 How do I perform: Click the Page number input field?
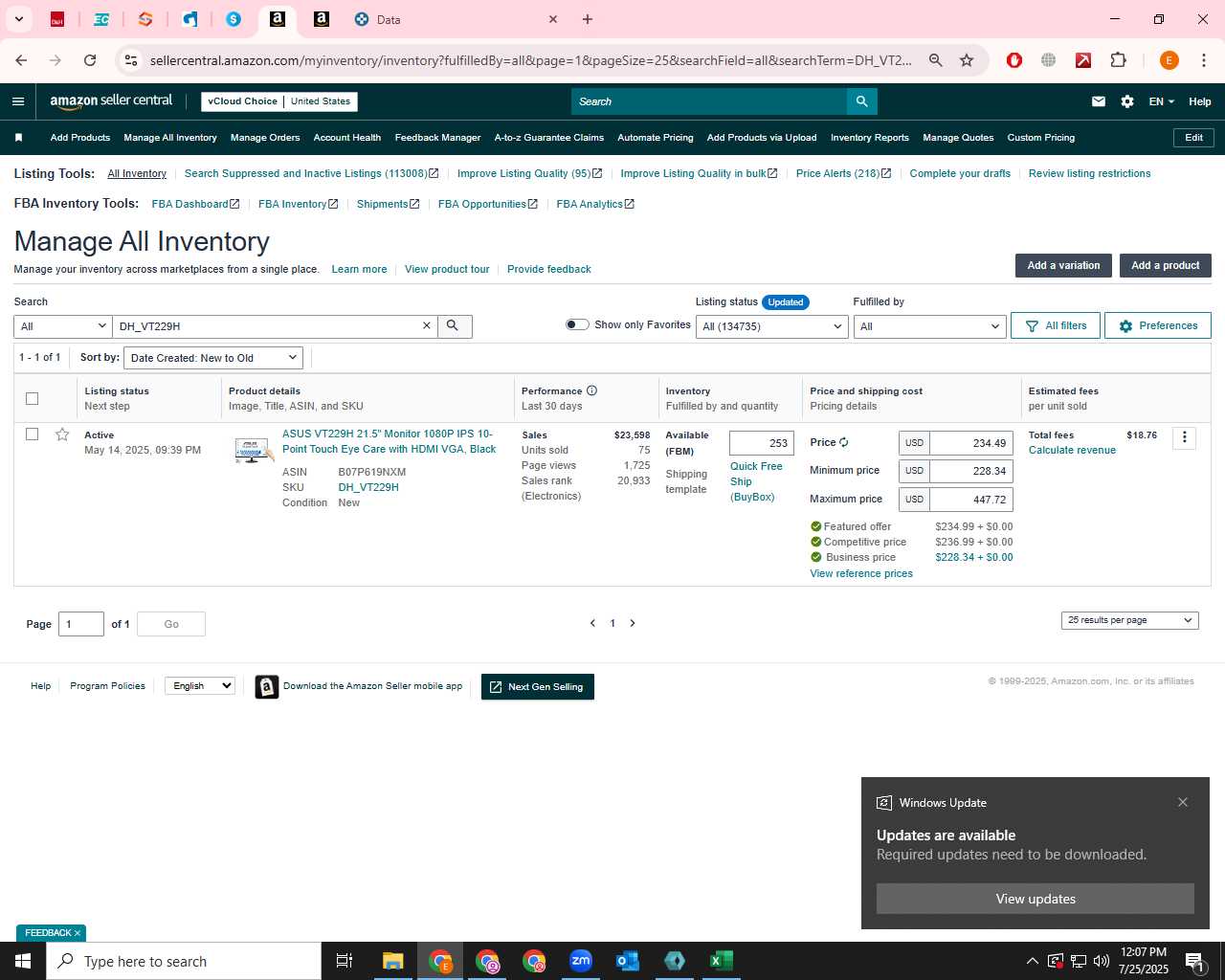81,624
